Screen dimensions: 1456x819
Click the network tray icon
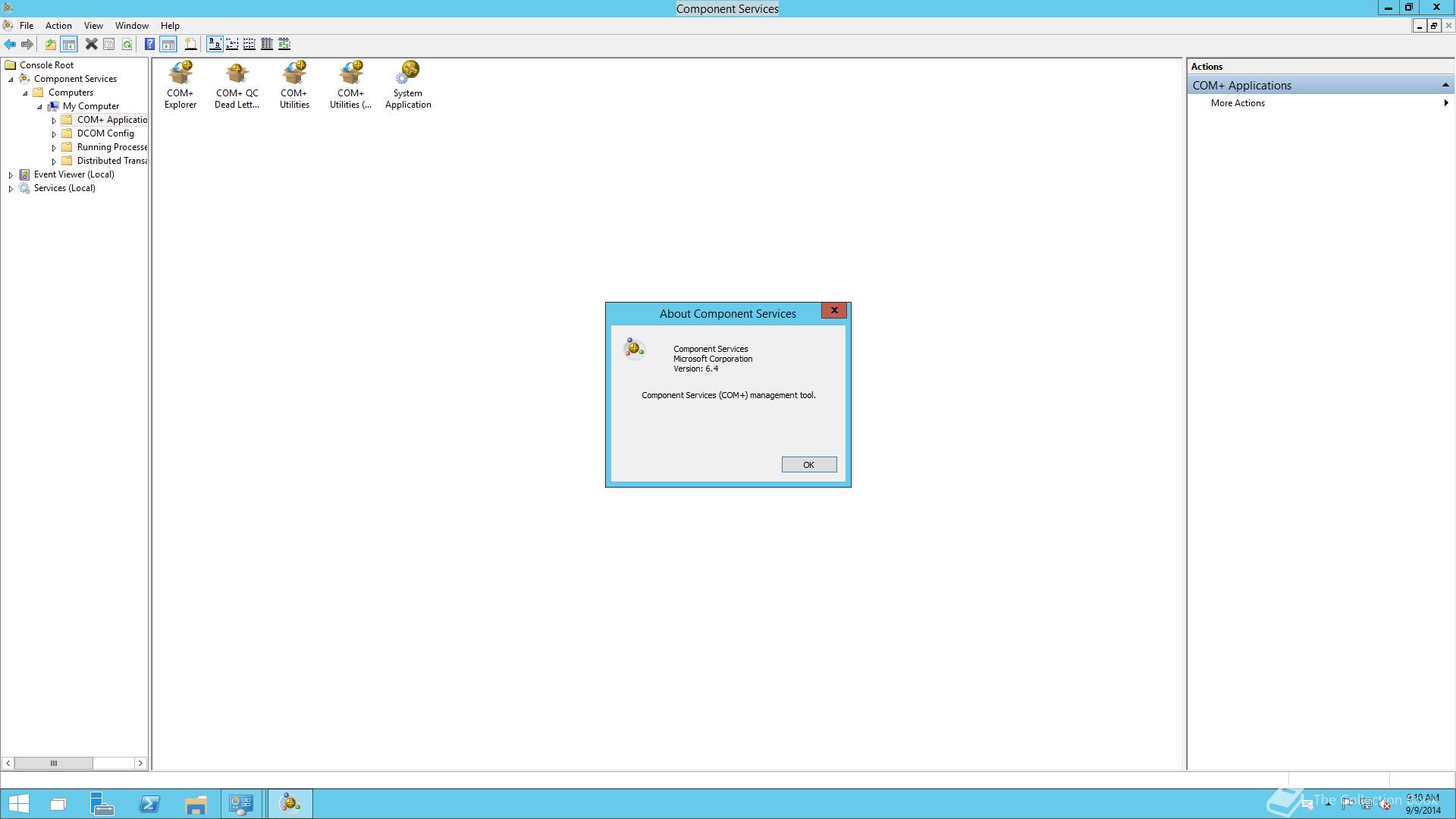click(x=1367, y=805)
